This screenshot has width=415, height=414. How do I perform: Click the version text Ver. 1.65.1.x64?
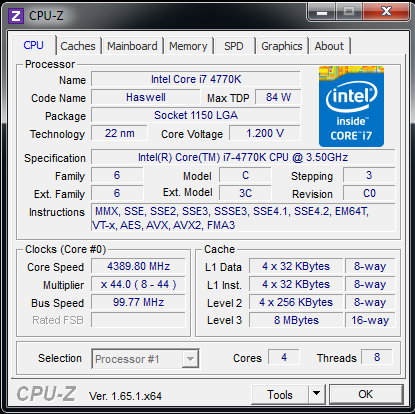125,396
